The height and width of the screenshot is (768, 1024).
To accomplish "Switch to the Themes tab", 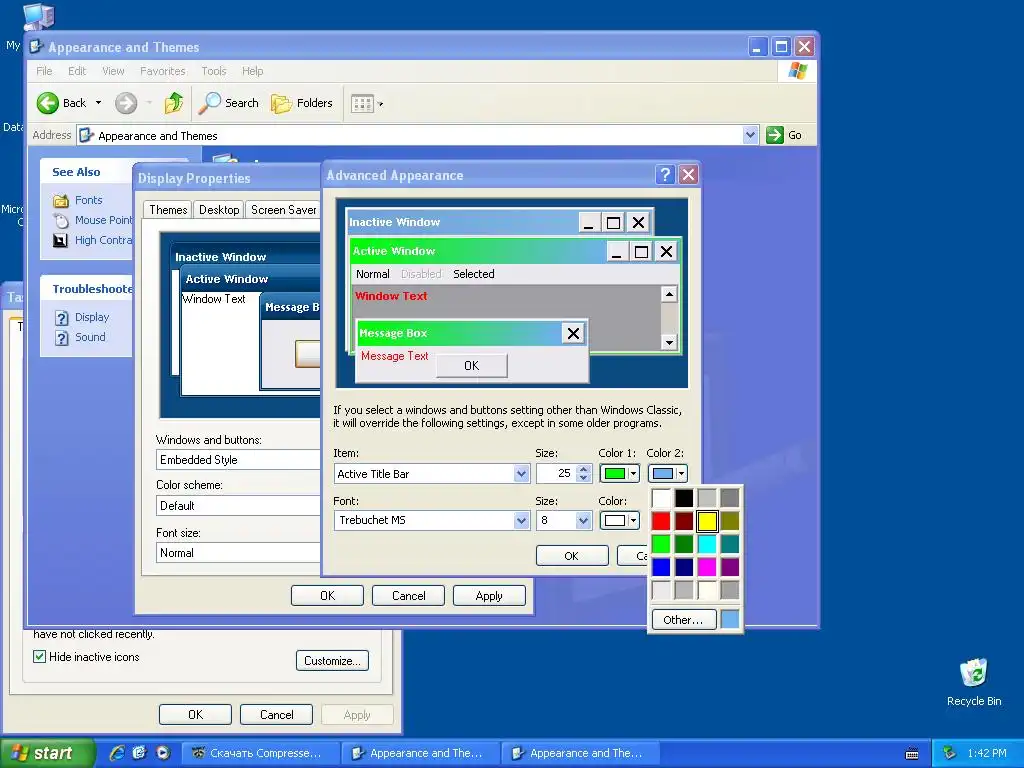I will click(x=168, y=210).
